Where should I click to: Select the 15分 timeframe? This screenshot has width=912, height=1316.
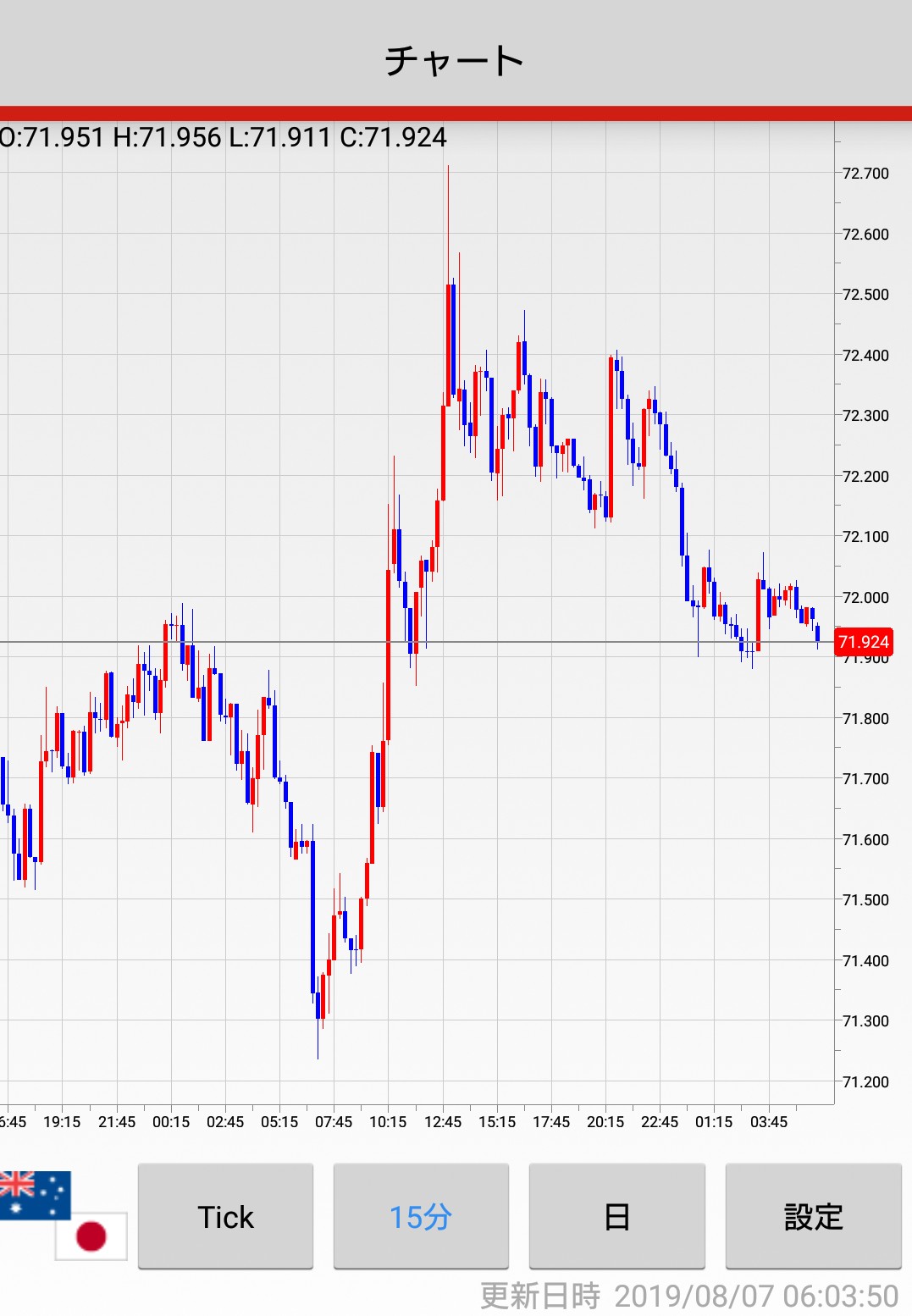[421, 1216]
